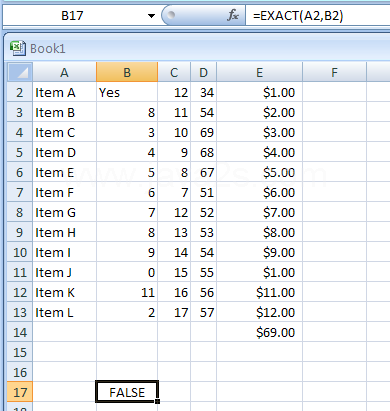
Task: Click cell containing Item F
Action: [64, 192]
